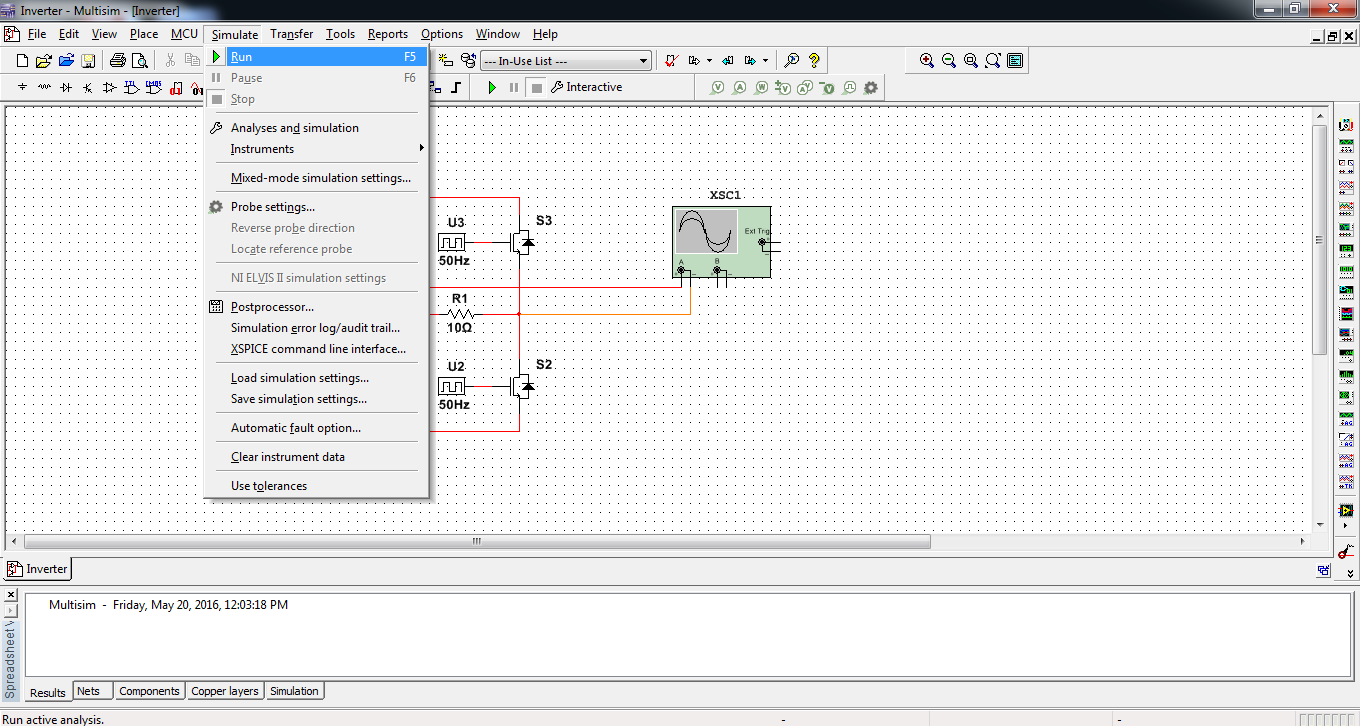Place transistor component icon
This screenshot has width=1360, height=726.
88,87
